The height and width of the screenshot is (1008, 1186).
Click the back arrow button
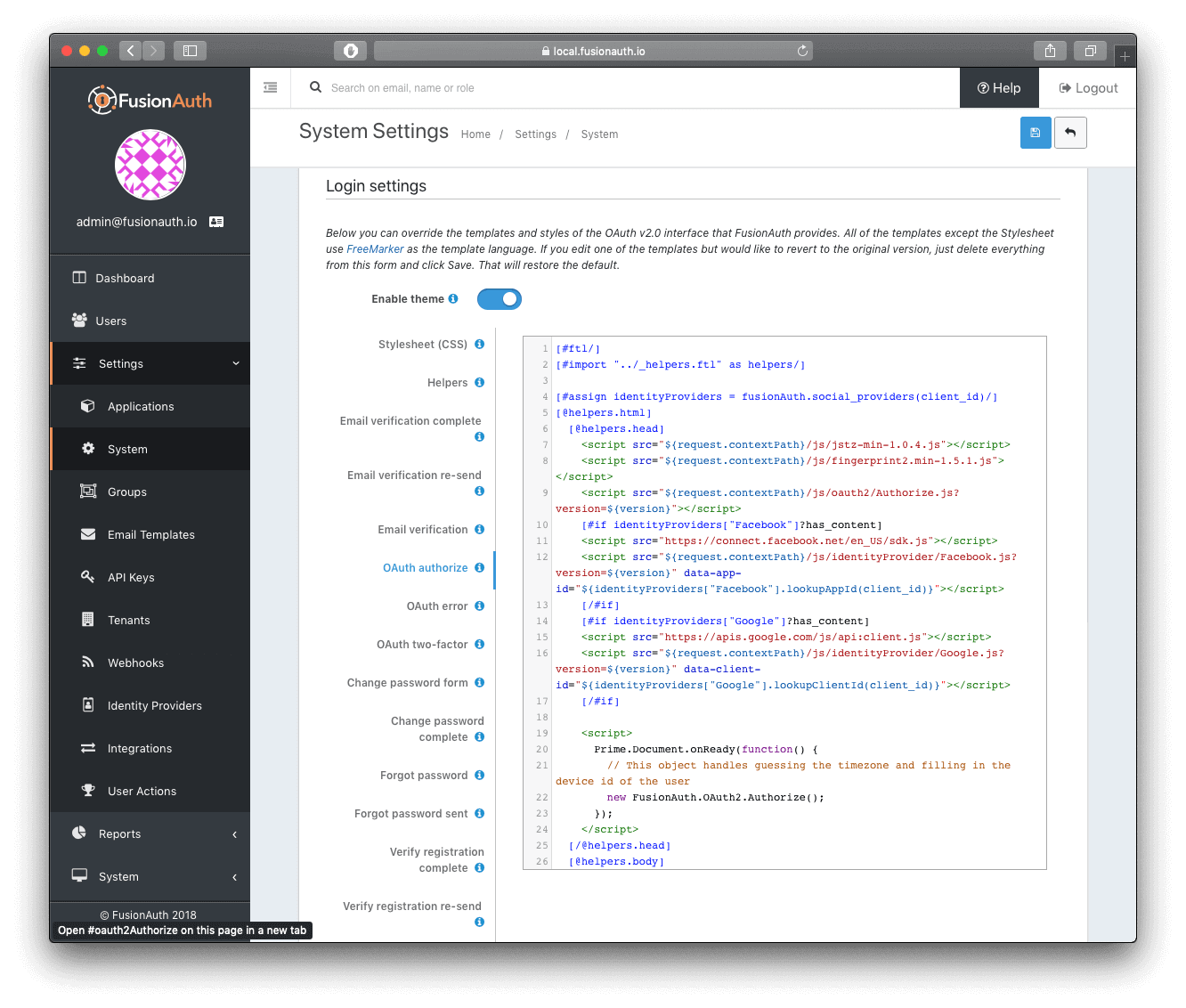pos(1070,133)
